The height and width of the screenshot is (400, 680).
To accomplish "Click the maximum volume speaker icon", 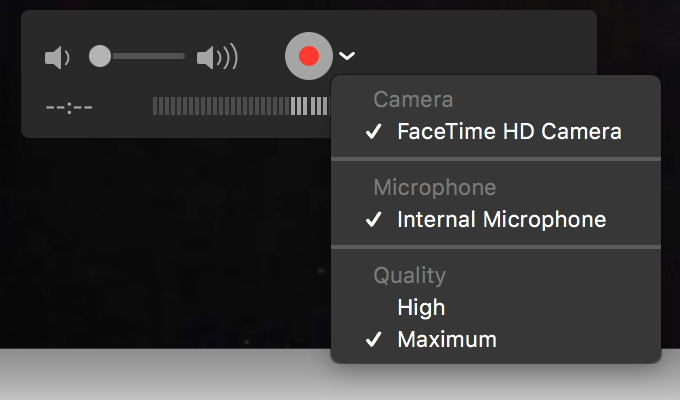I will pyautogui.click(x=217, y=57).
